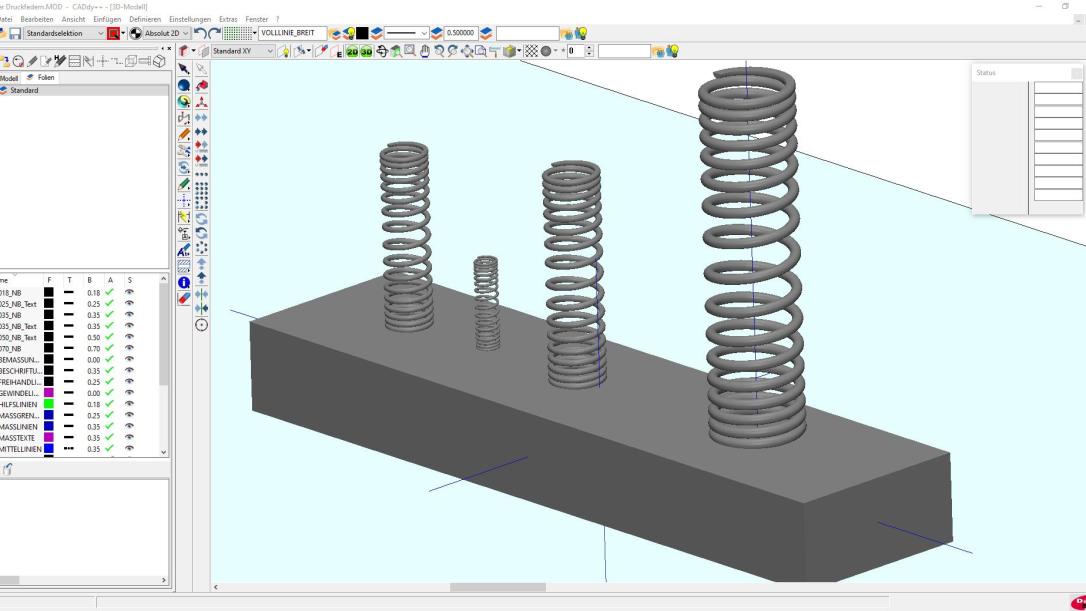Expand the Standard XY view dropdown

269,51
